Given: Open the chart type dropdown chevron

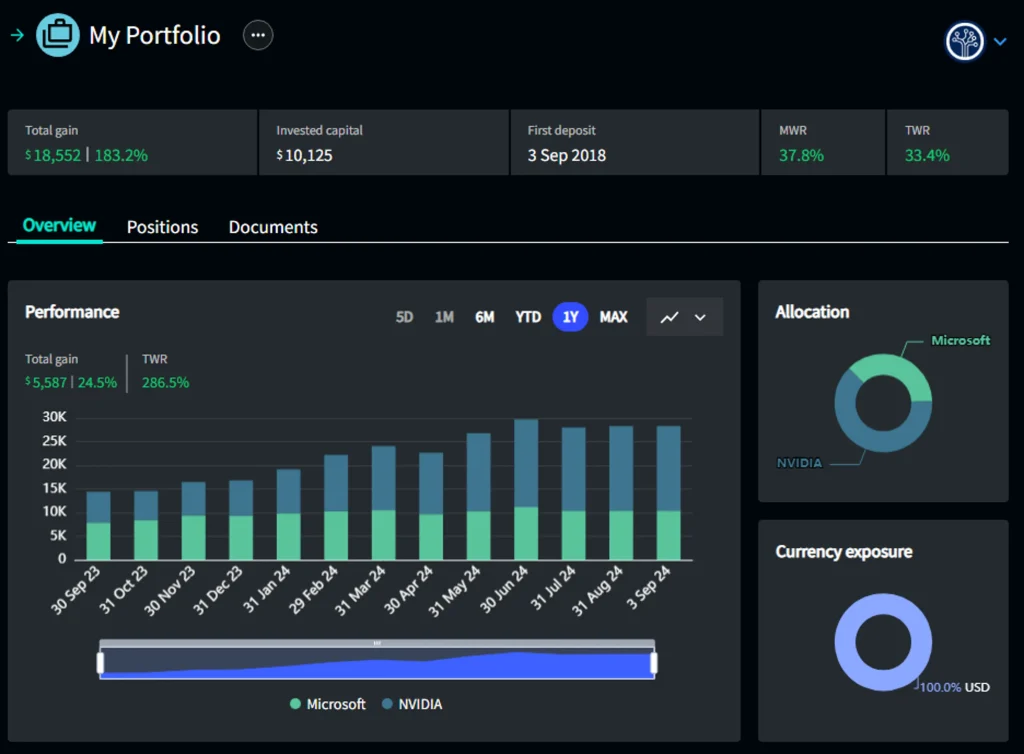Looking at the screenshot, I should click(x=699, y=316).
